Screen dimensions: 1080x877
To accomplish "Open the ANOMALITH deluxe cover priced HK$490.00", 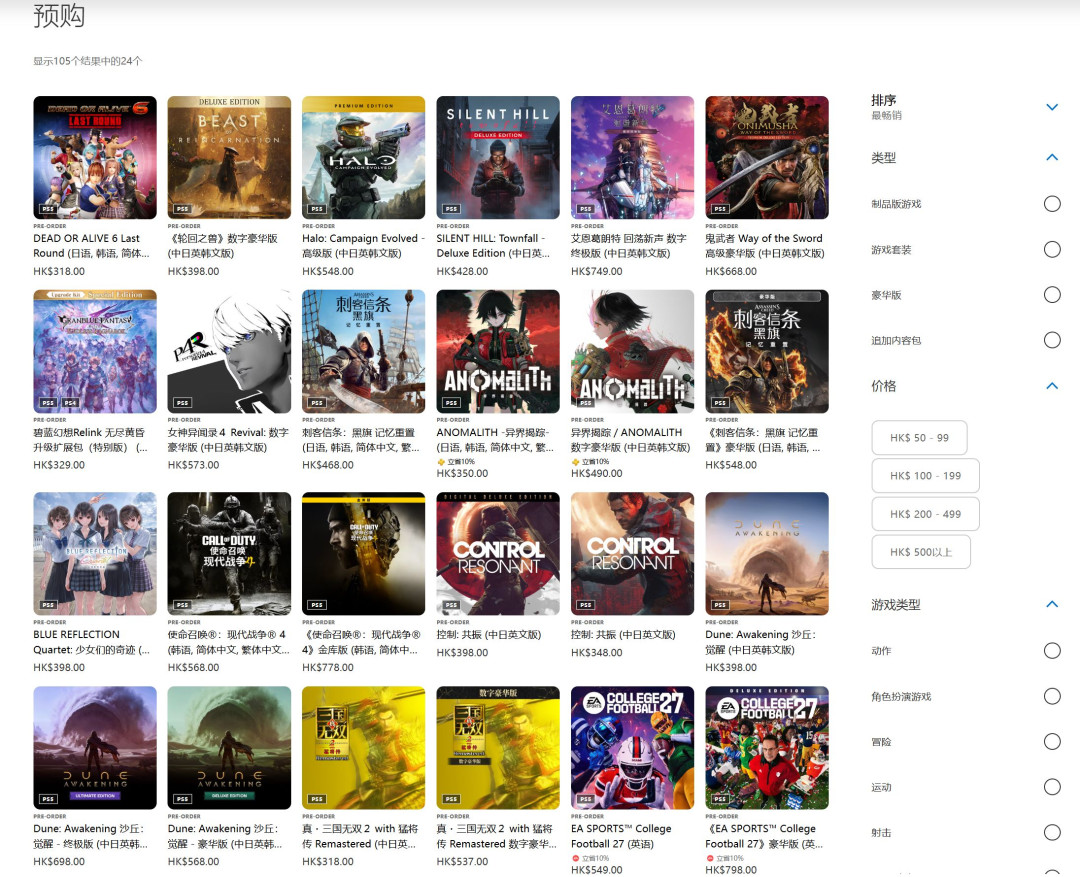I will click(x=632, y=351).
